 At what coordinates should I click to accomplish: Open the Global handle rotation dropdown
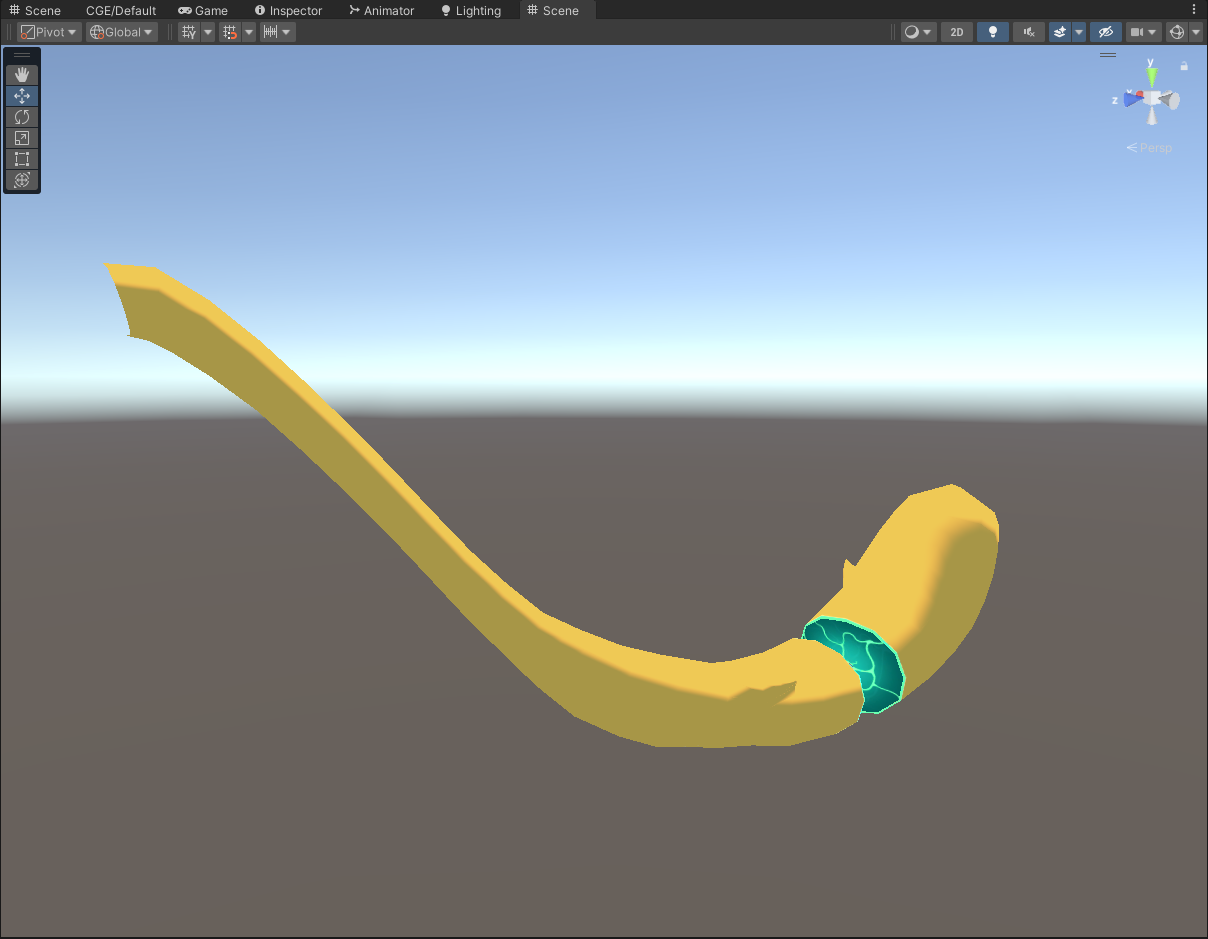coord(122,32)
